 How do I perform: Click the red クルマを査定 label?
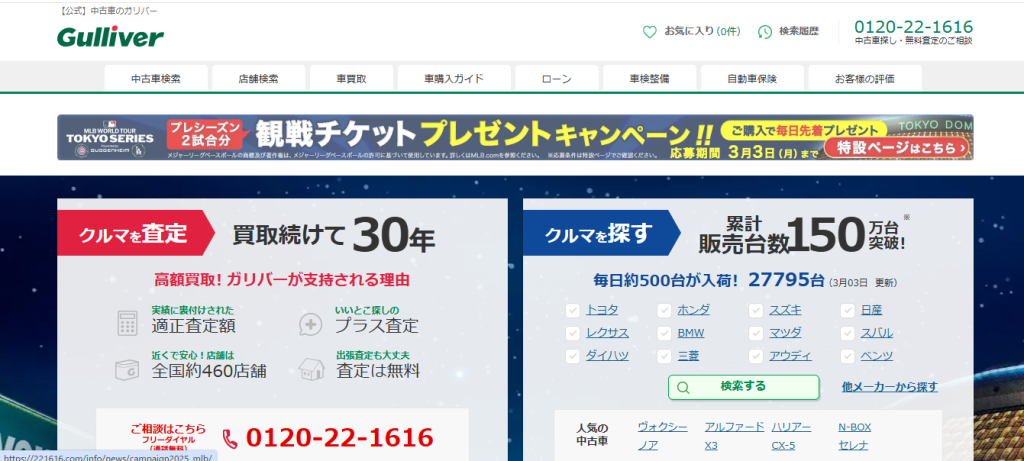point(136,233)
